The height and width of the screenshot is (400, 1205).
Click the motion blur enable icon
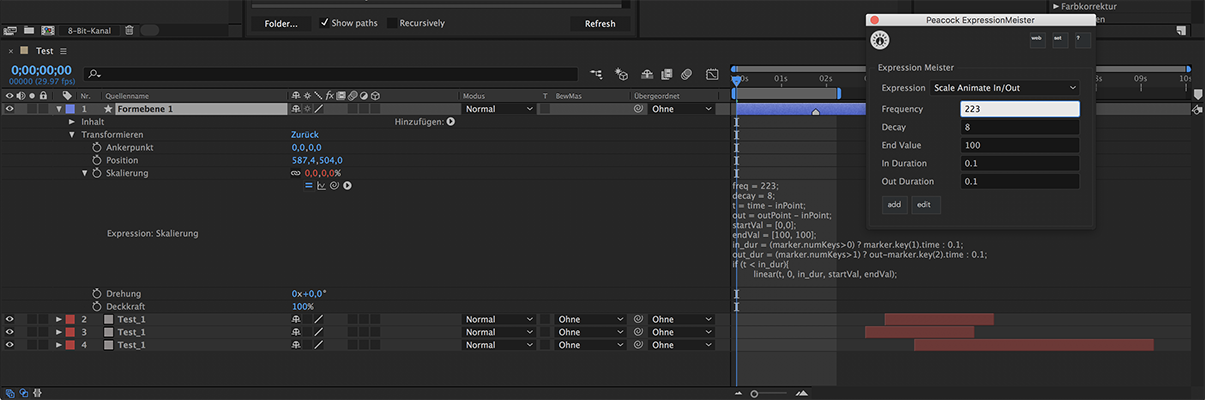[x=687, y=74]
